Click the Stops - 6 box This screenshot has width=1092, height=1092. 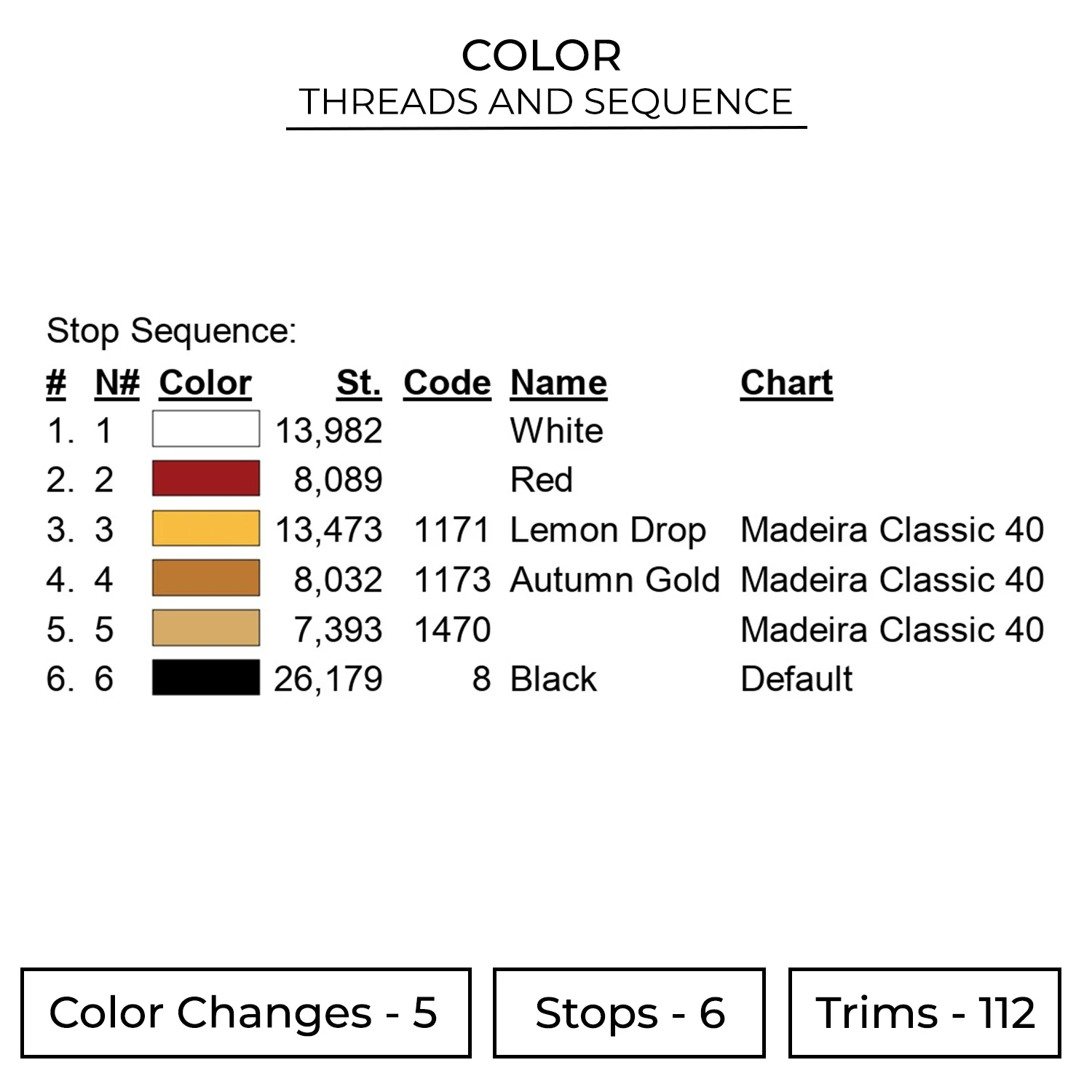pyautogui.click(x=629, y=1013)
